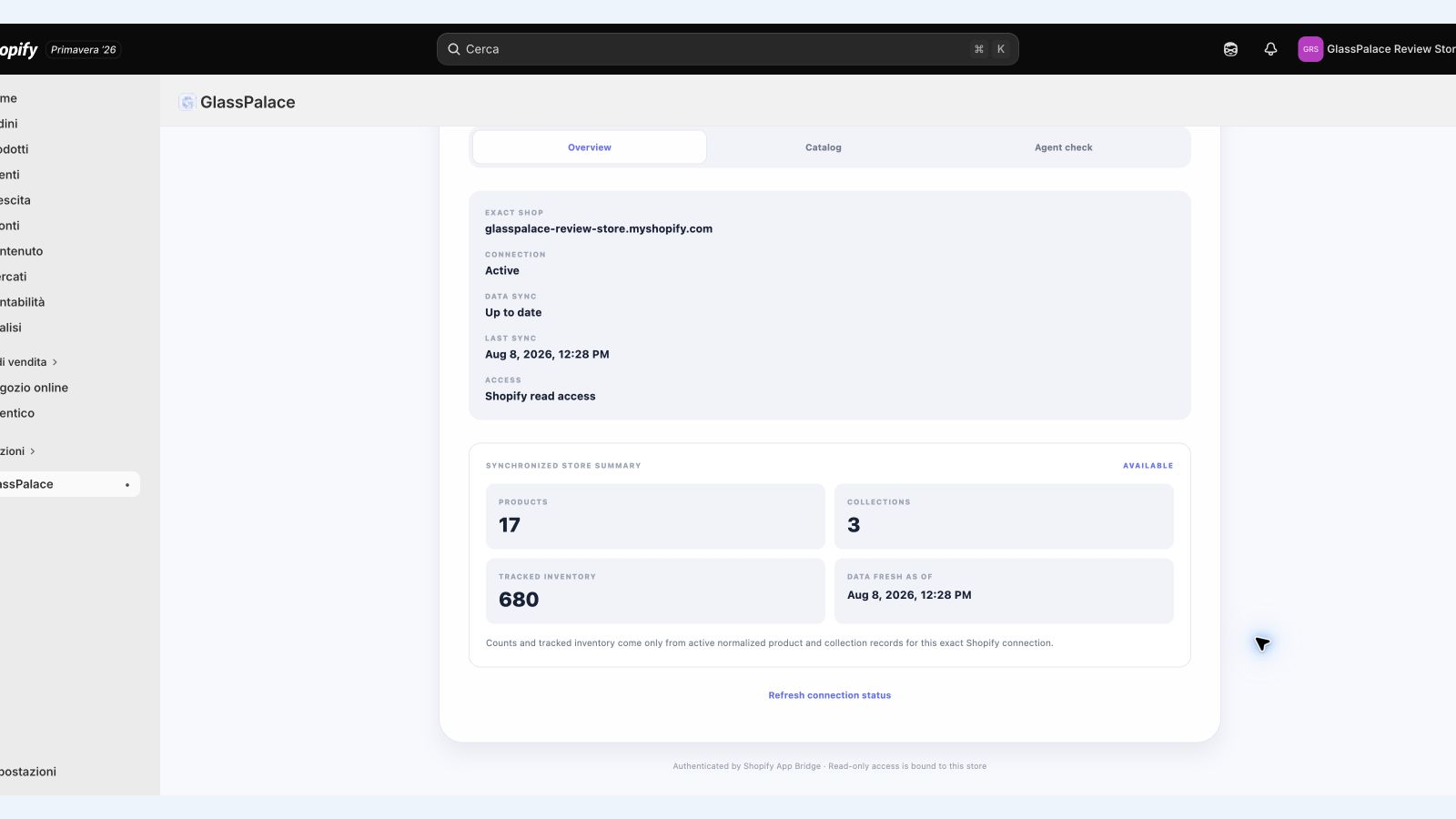Click the Authenticated by Shopify App Bridge footer
This screenshot has height=819, width=1456.
830,766
